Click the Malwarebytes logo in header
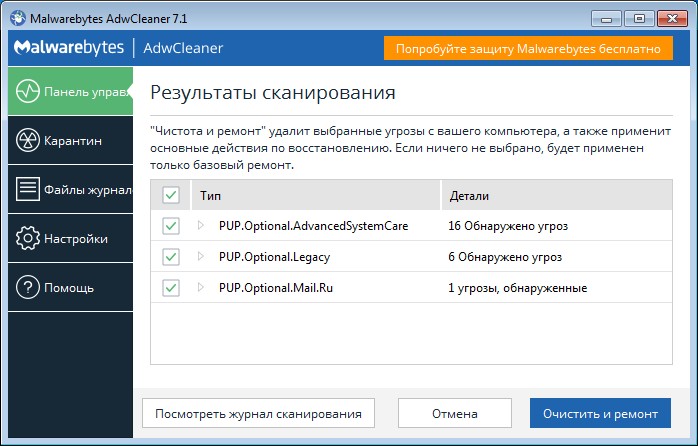 click(x=69, y=48)
